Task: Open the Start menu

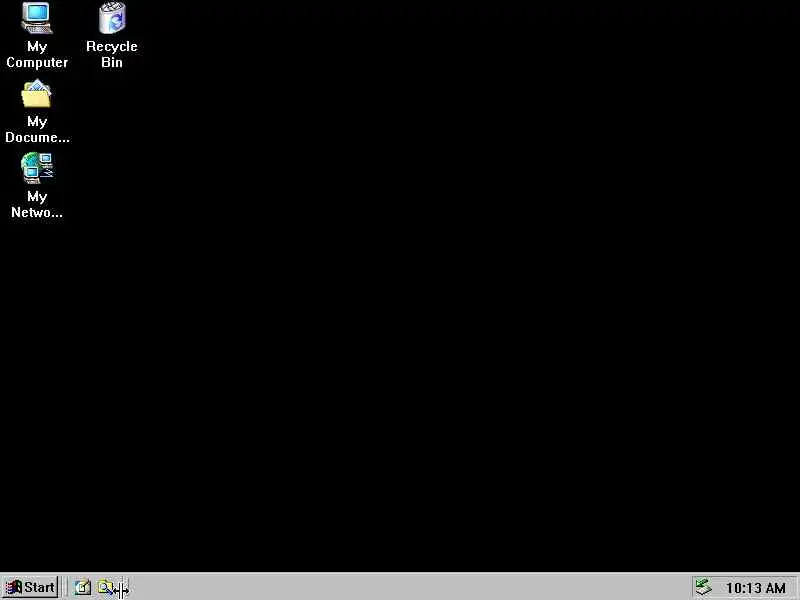Action: pyautogui.click(x=31, y=588)
